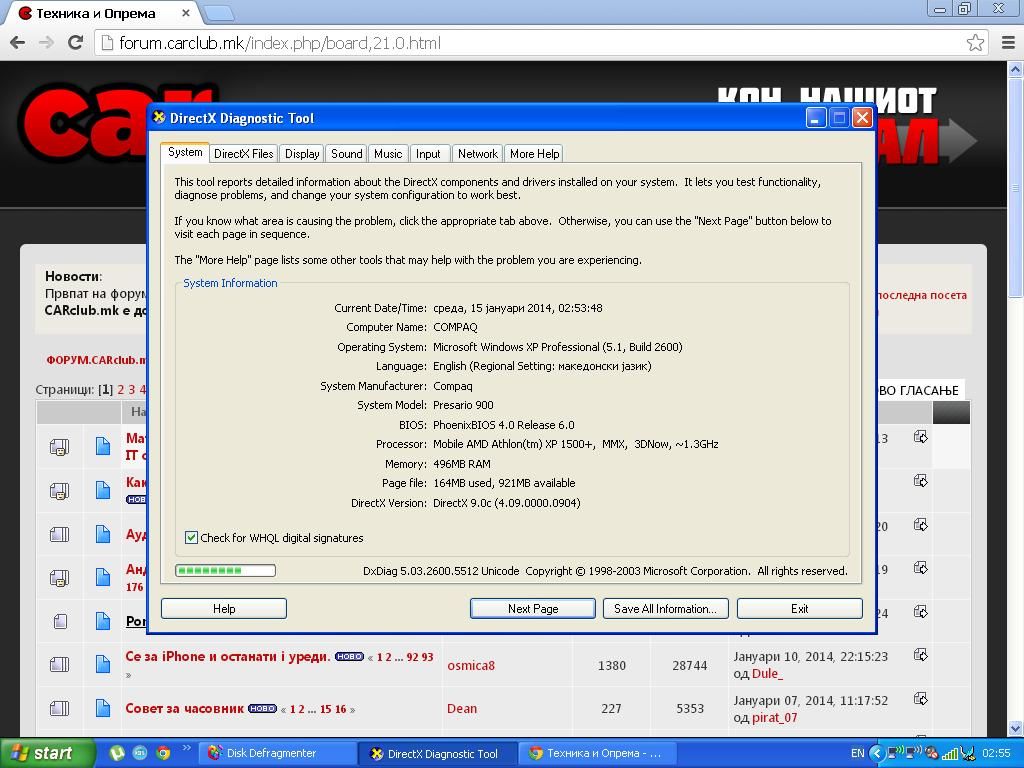The image size is (1024, 768).
Task: Launch Chrome from quick launch bar
Action: click(x=163, y=753)
